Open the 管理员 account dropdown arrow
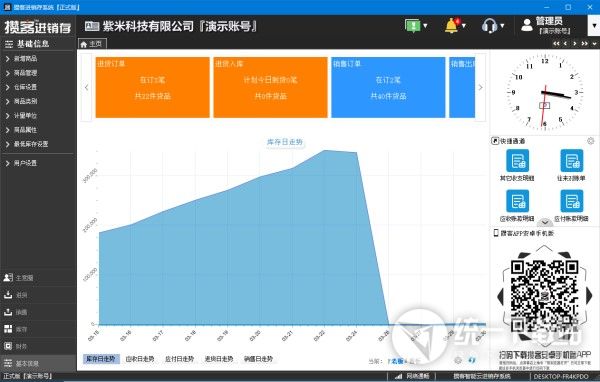600x382 pixels. click(594, 26)
